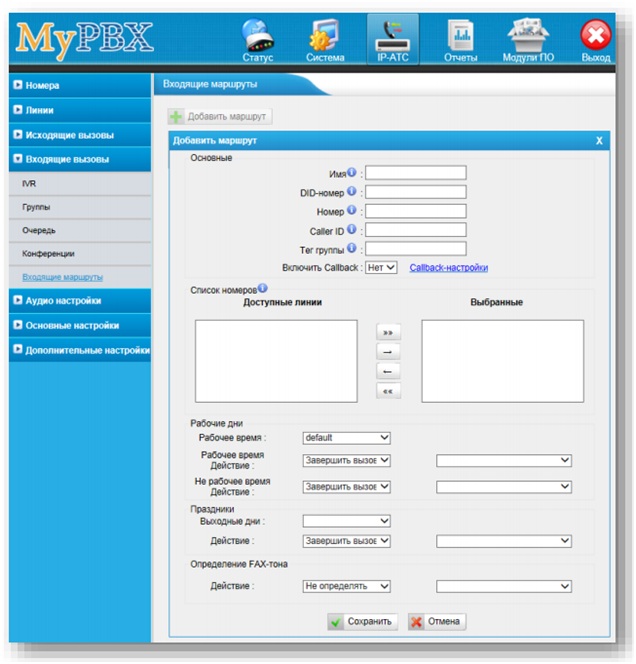This screenshot has width=636, height=664.
Task: Remove all selected lines with << button
Action: 387,391
